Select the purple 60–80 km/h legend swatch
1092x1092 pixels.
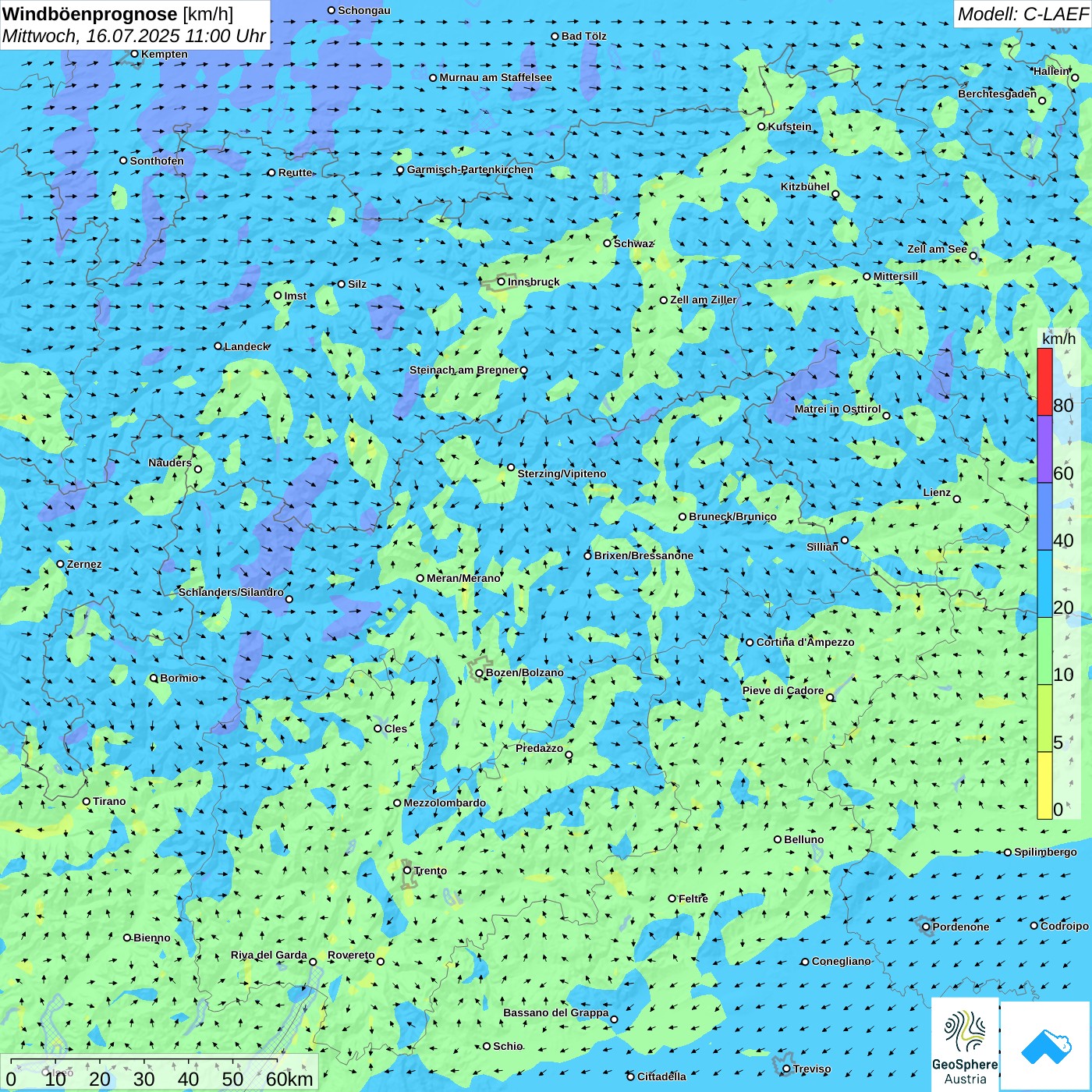(1044, 449)
